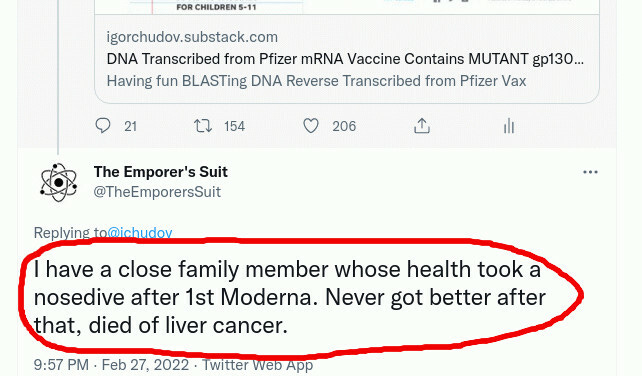Click igorchudov.substack.com domain in card
Viewport: 642px width, 376px height.
click(192, 37)
